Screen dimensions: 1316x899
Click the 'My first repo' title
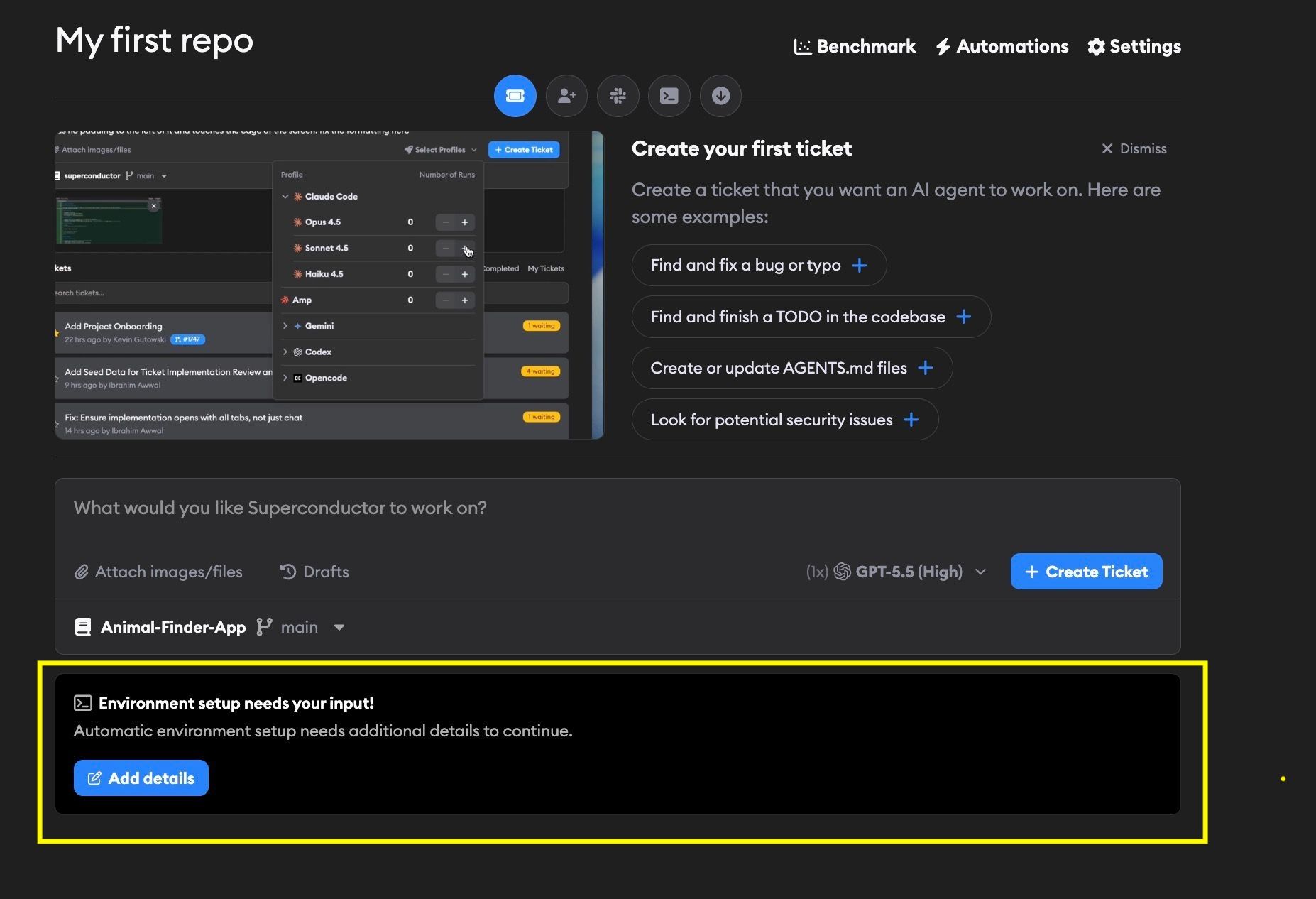(155, 40)
